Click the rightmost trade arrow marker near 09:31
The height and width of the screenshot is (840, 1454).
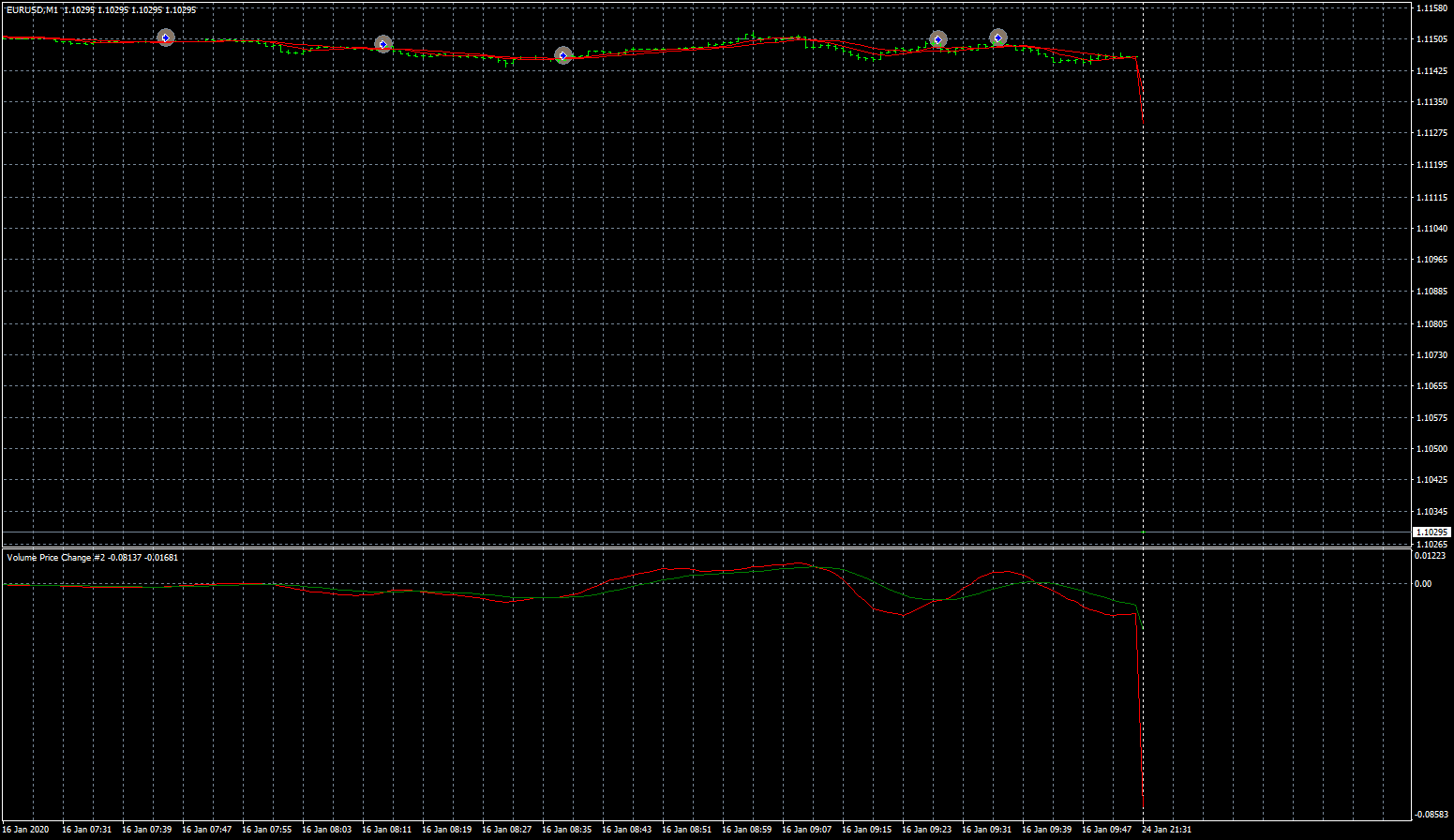[x=998, y=38]
